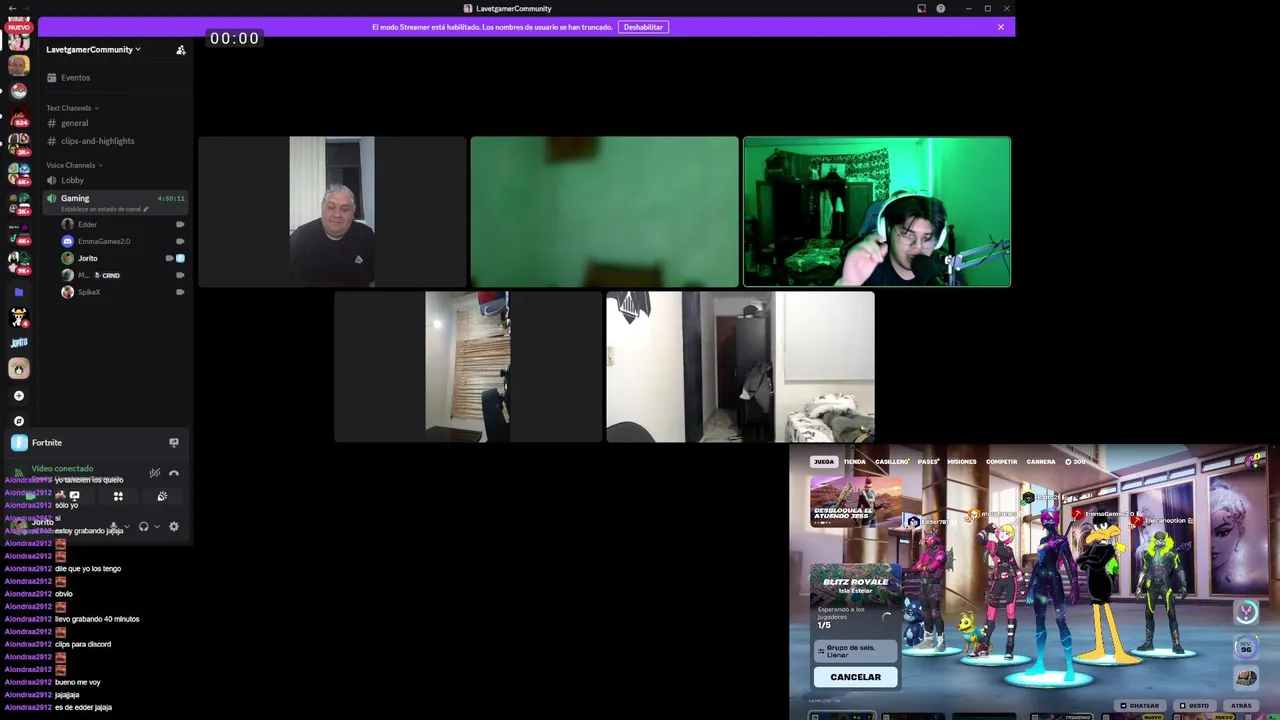Open the Jorito server icon in sidebar
The height and width of the screenshot is (720, 1280).
pos(19,343)
